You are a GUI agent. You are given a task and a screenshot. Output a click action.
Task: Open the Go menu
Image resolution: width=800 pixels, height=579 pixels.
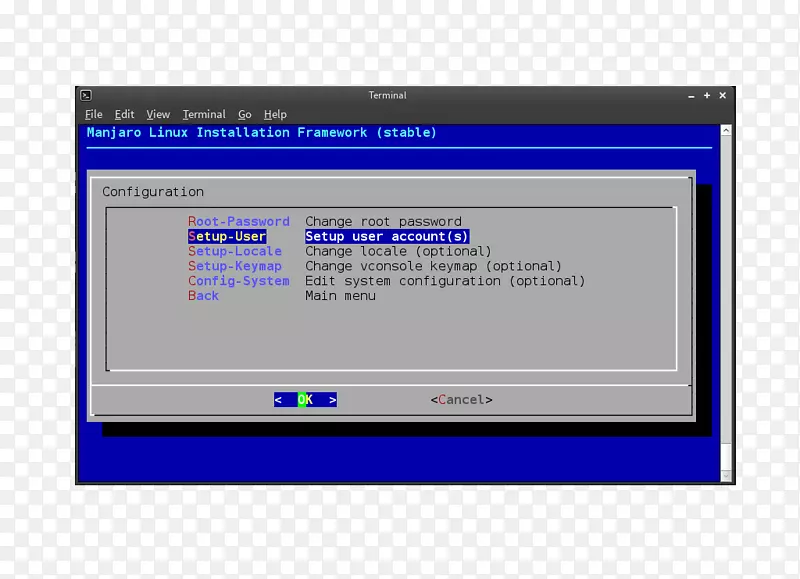(245, 114)
